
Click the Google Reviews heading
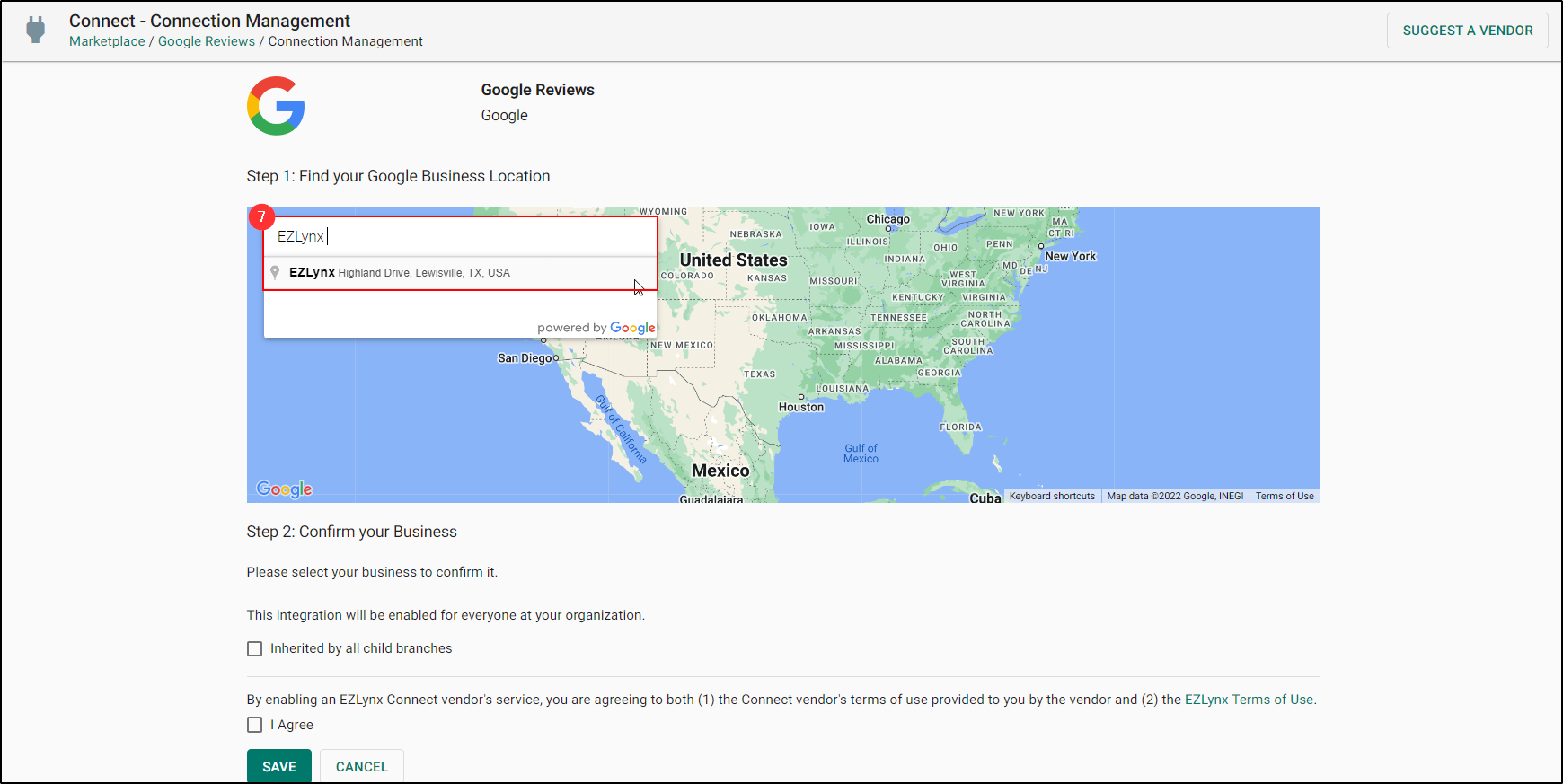click(x=538, y=90)
